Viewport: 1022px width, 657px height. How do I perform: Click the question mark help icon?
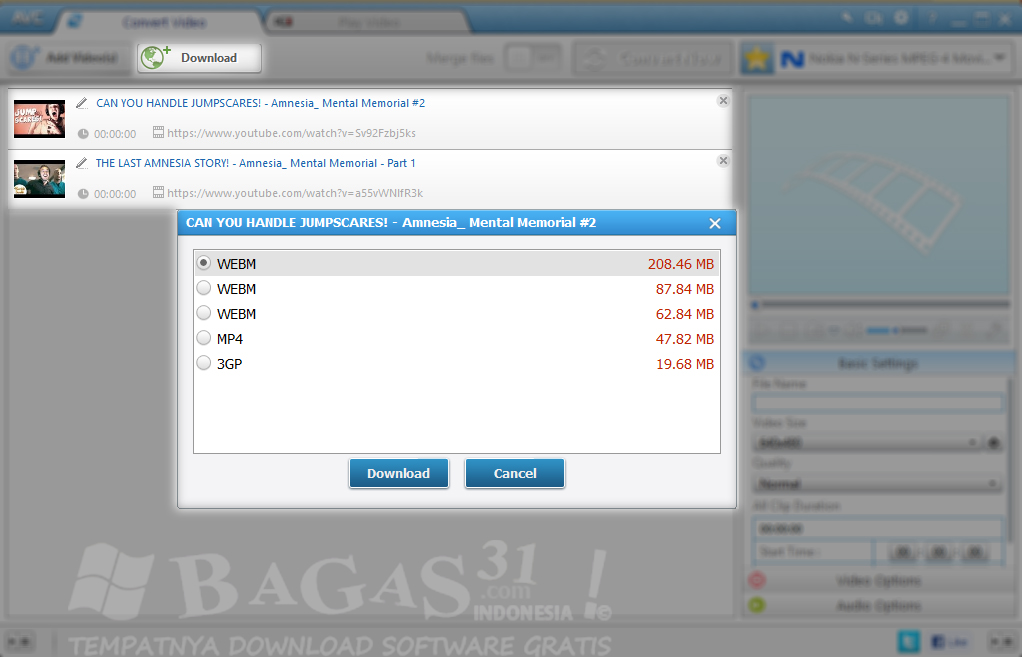click(933, 18)
